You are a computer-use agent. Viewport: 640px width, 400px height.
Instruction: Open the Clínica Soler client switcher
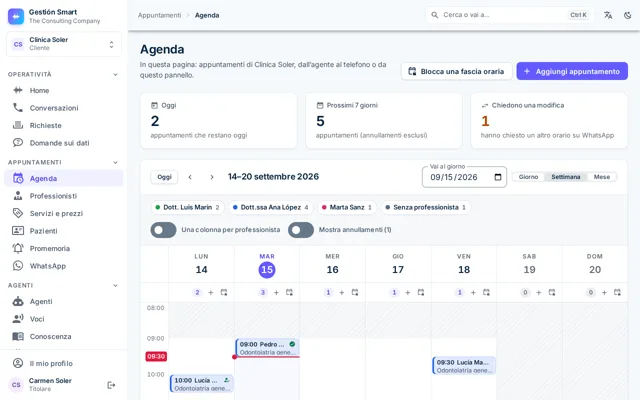64,44
